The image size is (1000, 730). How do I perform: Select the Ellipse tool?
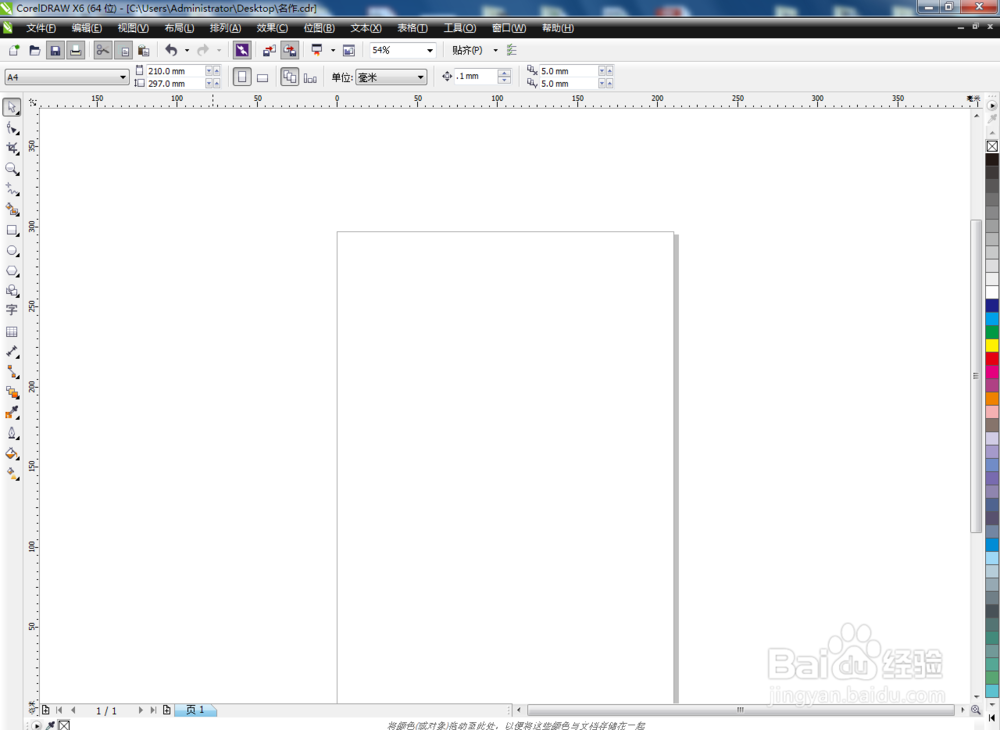(x=12, y=251)
